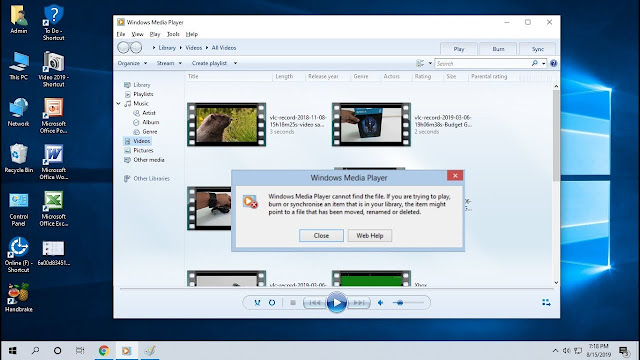
Task: Click the library scroll down arrow
Action: point(556,282)
